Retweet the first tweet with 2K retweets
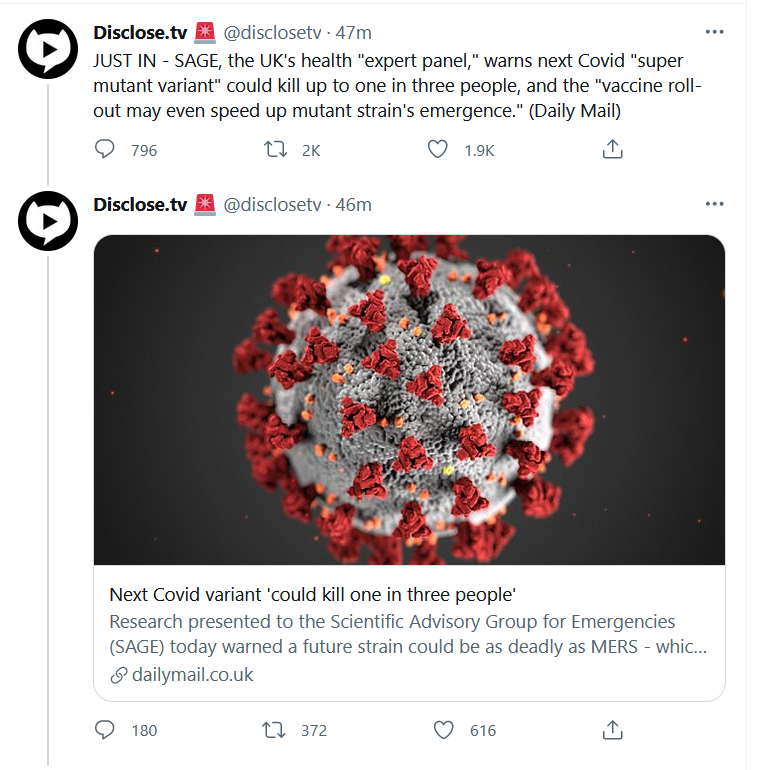Image resolution: width=763 pixels, height=770 pixels. 275,149
